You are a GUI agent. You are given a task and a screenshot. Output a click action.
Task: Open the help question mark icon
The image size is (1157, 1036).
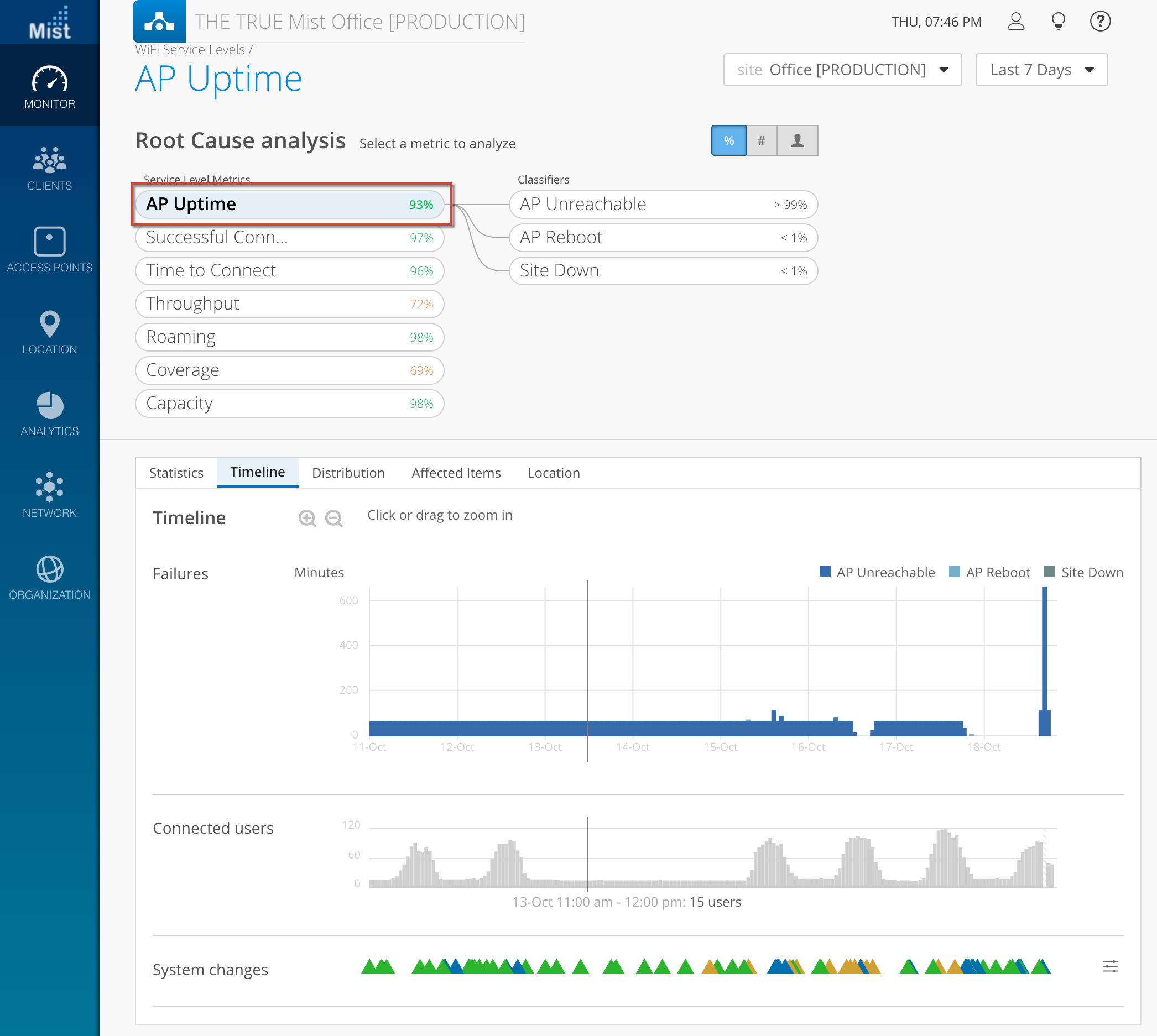click(x=1099, y=22)
